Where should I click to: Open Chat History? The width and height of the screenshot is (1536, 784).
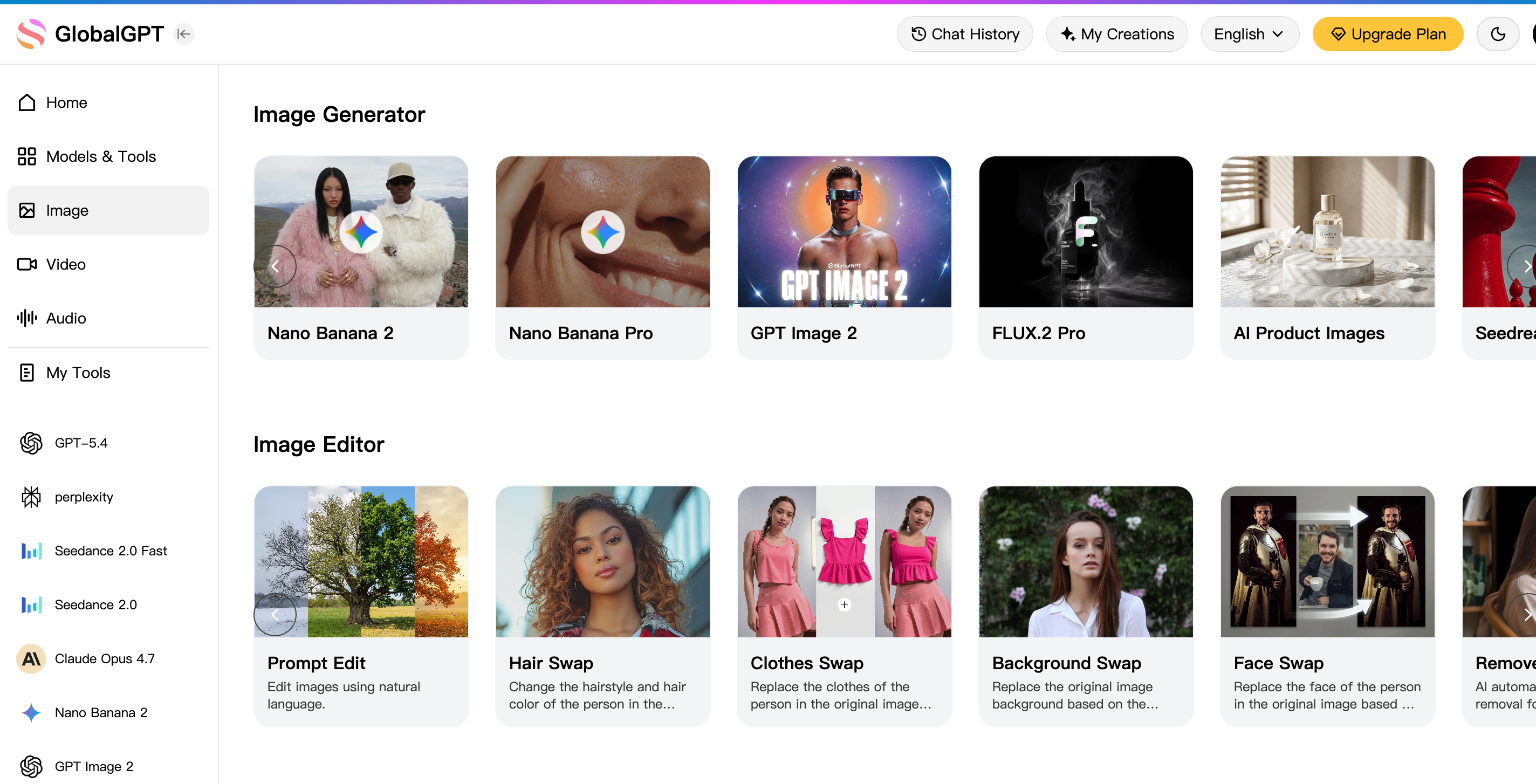coord(964,34)
